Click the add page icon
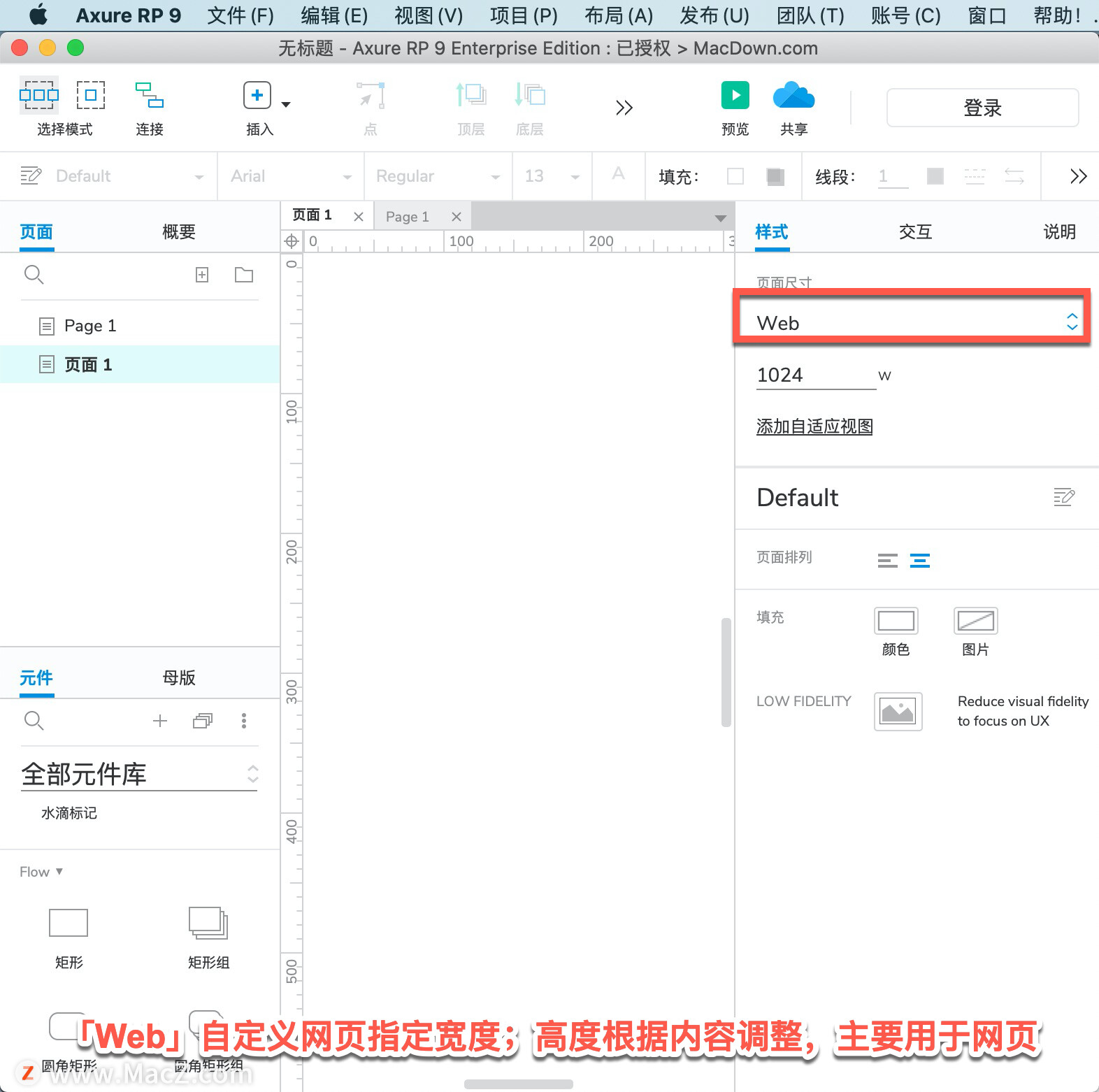Viewport: 1099px width, 1092px height. 202,275
